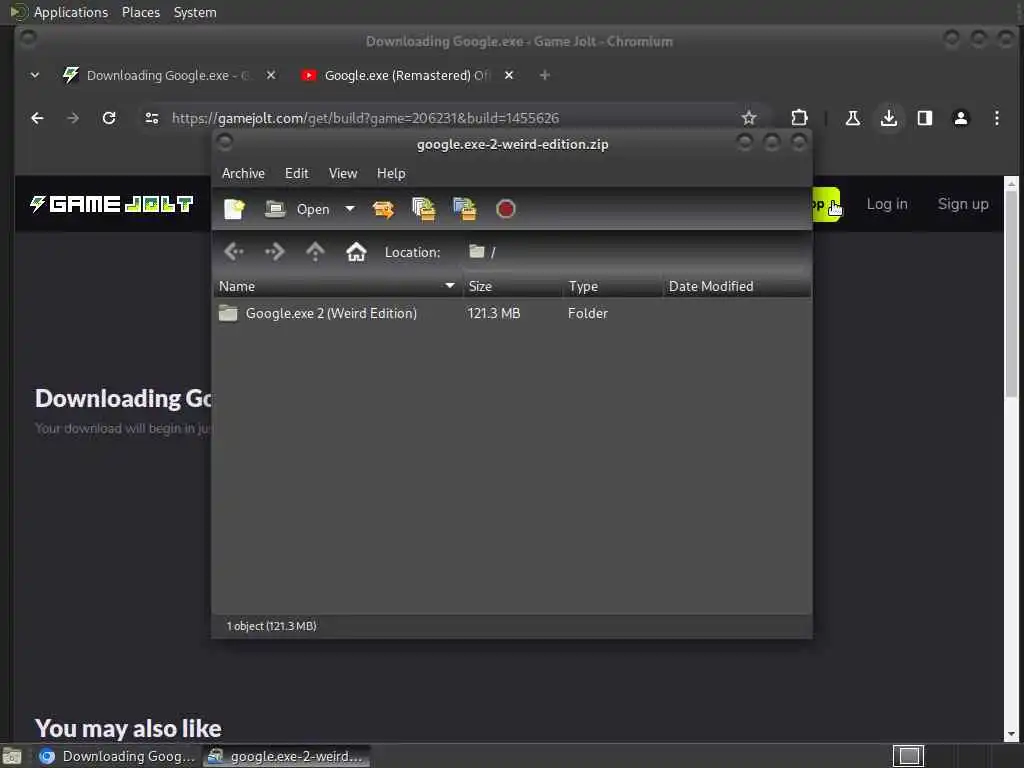The height and width of the screenshot is (768, 1024).
Task: Go to archive home location
Action: coord(356,251)
